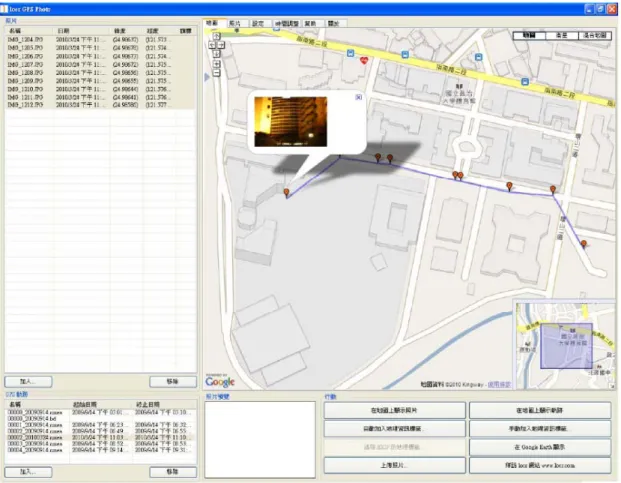
Task: Click the map overview minimap's blue viewport rectangle
Action: tap(566, 346)
